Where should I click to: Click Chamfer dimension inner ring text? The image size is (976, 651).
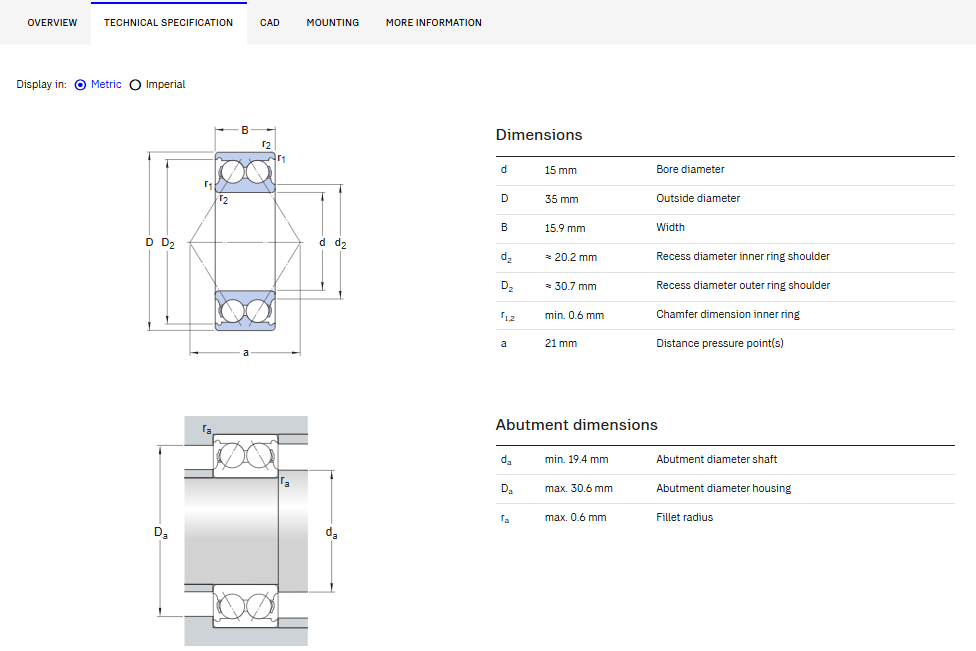(x=728, y=315)
